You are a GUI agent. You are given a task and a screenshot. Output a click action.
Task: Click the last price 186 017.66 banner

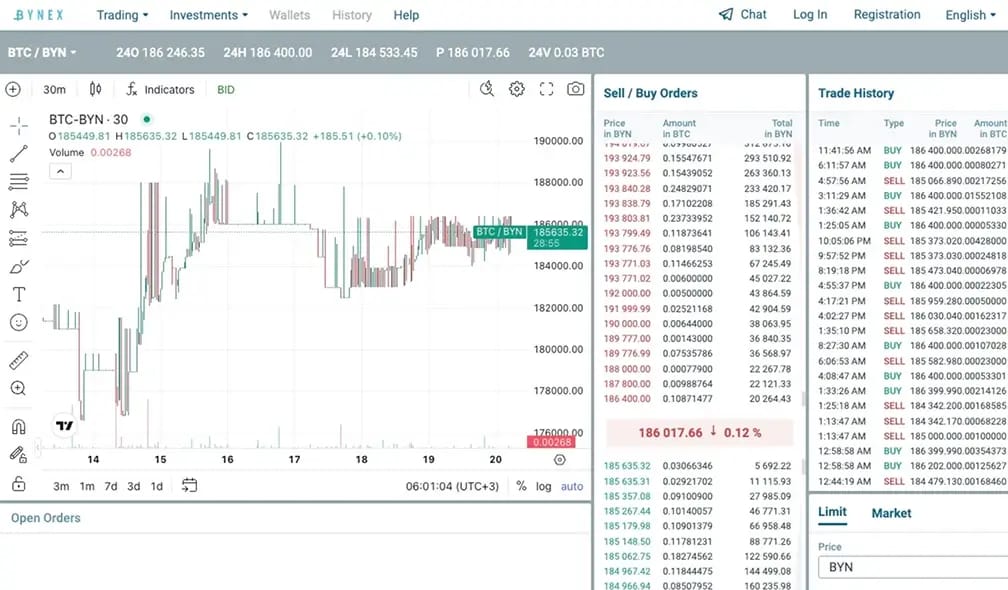click(x=699, y=433)
